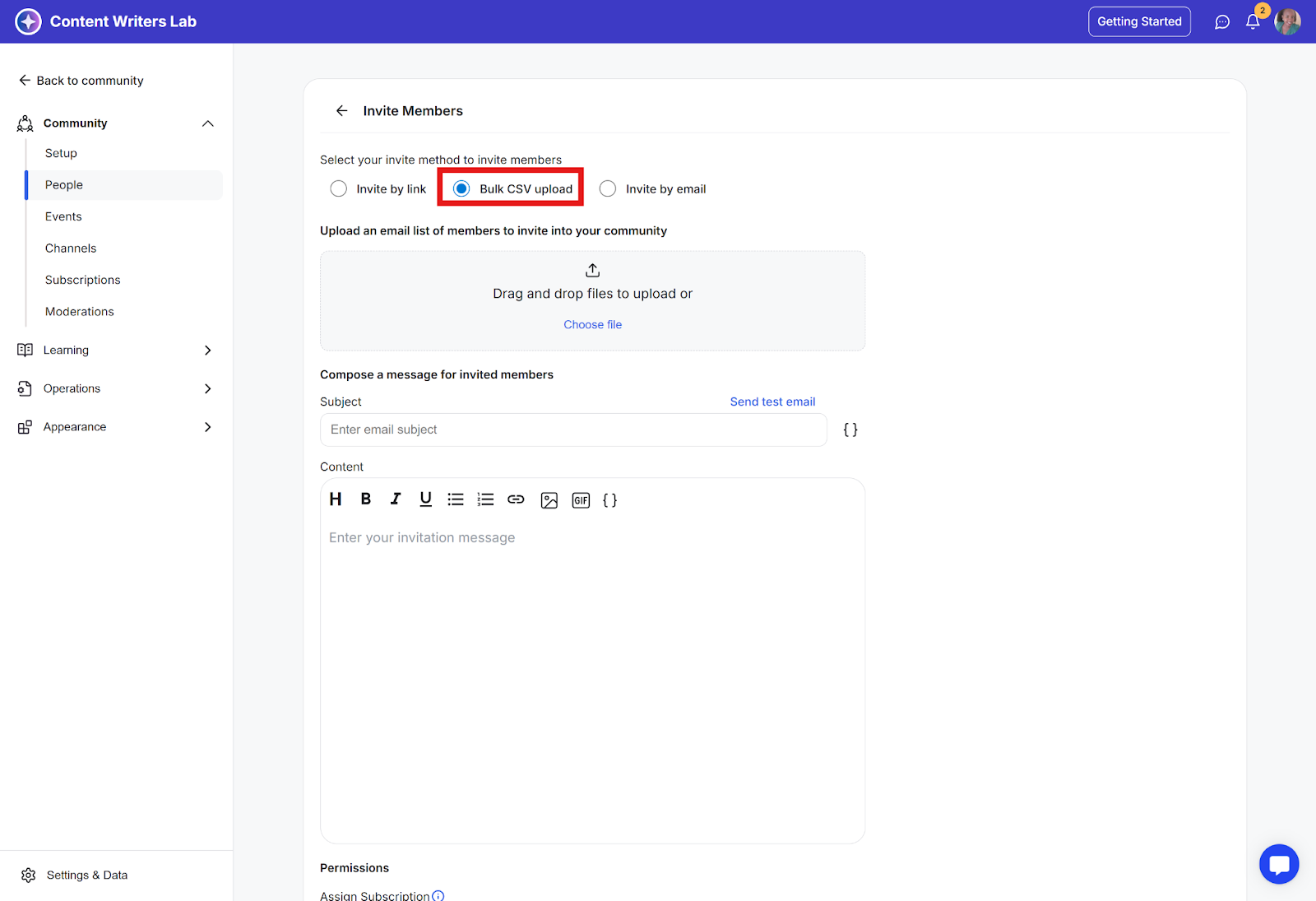Click the Appearance icon in sidebar
This screenshot has height=901, width=1316.
click(25, 427)
